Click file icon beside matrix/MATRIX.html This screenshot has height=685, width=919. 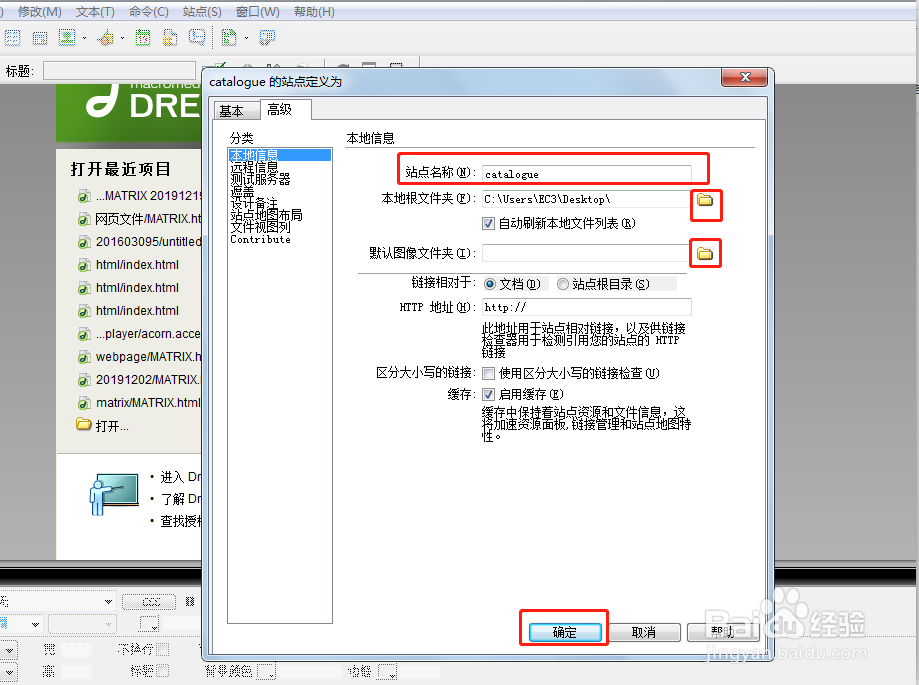pyautogui.click(x=84, y=403)
